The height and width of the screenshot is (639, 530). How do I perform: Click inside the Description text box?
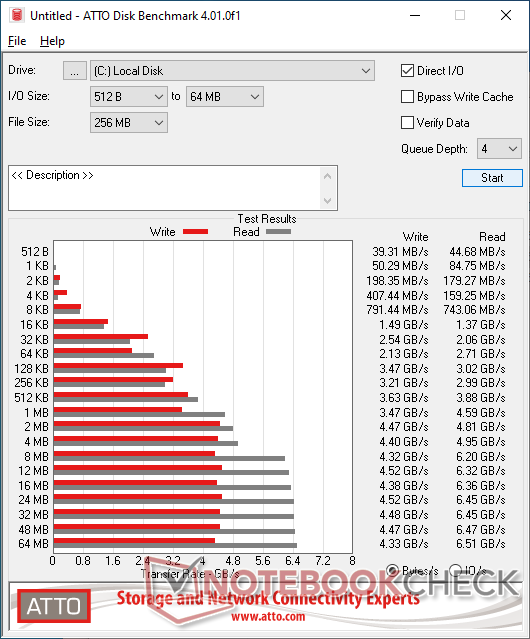pos(165,188)
